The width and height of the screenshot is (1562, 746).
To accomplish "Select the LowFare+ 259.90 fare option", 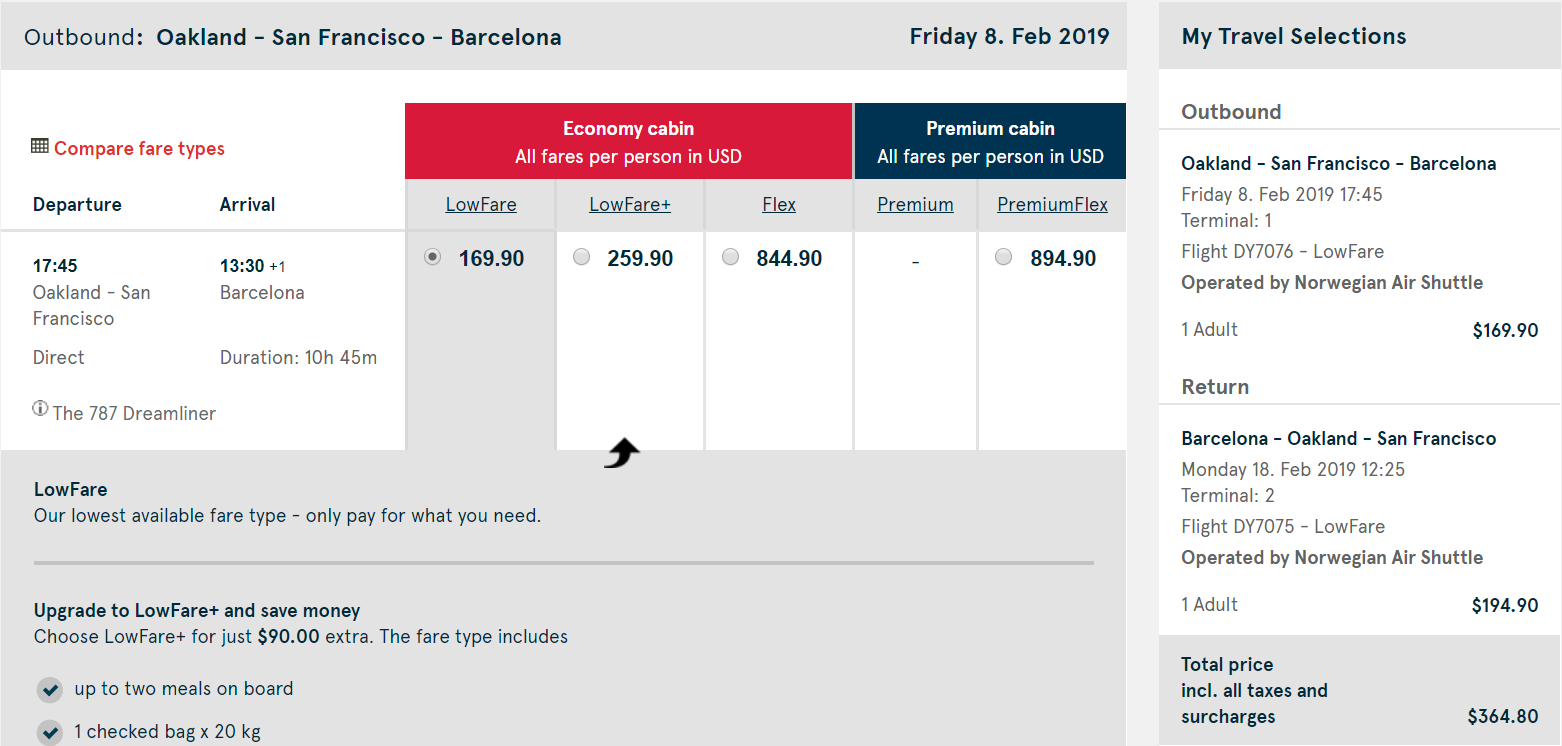I will tap(582, 258).
